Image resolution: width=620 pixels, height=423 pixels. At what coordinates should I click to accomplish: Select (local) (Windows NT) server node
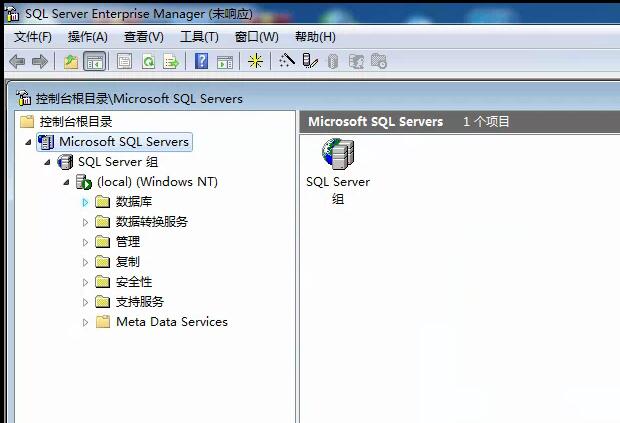click(157, 182)
